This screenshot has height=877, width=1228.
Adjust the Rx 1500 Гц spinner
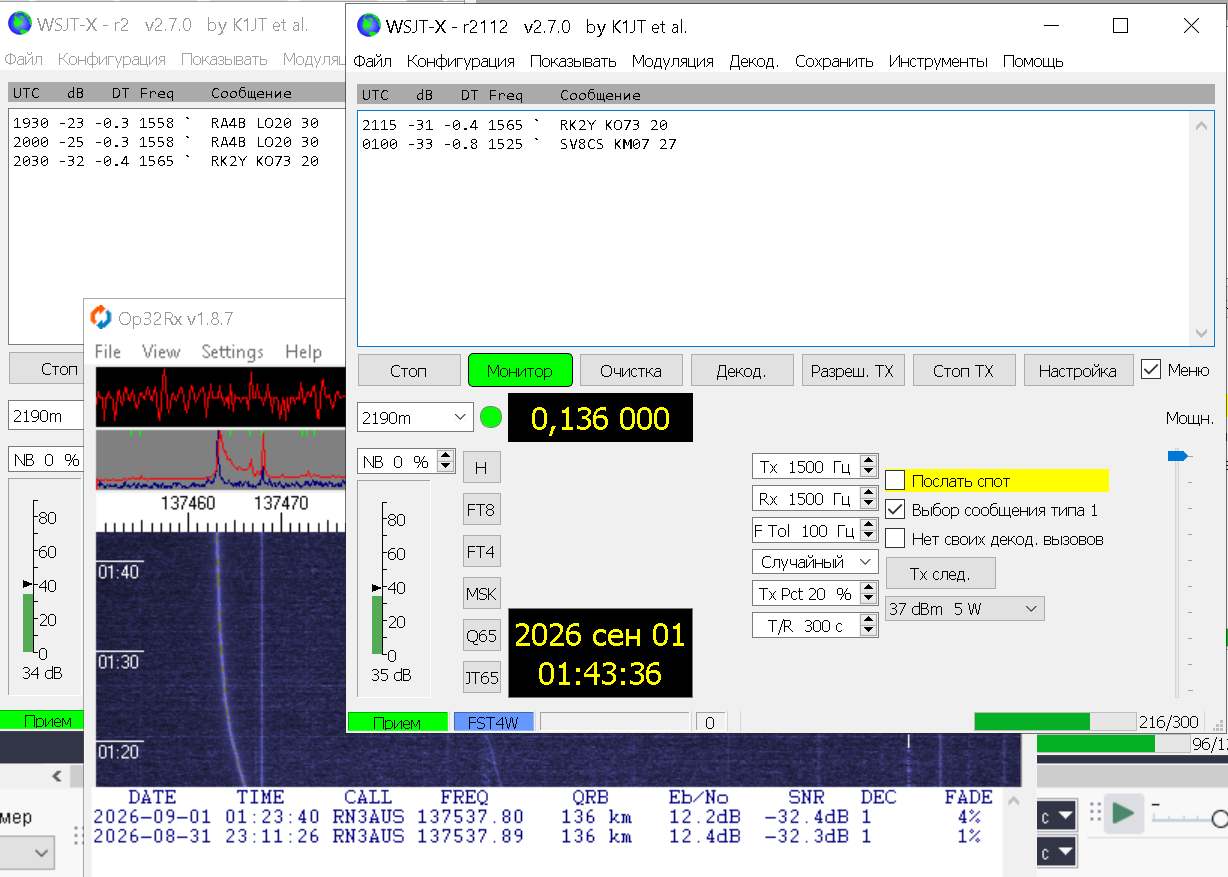coord(815,499)
